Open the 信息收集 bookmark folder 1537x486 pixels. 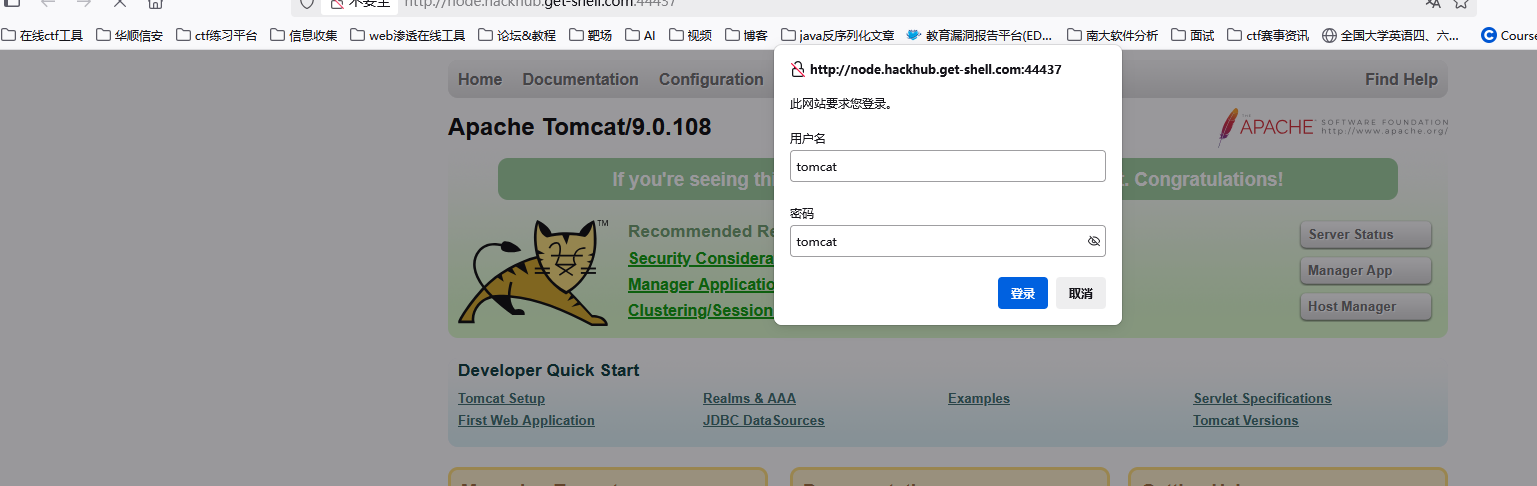pyautogui.click(x=304, y=35)
